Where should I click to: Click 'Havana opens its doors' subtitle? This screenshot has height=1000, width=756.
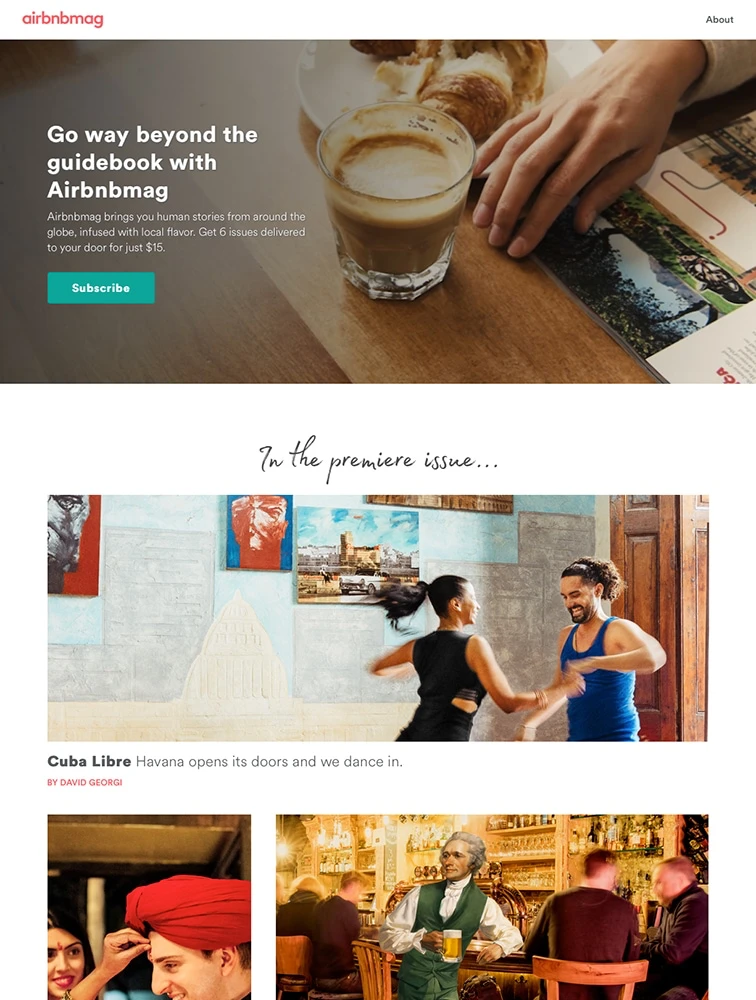click(x=269, y=761)
